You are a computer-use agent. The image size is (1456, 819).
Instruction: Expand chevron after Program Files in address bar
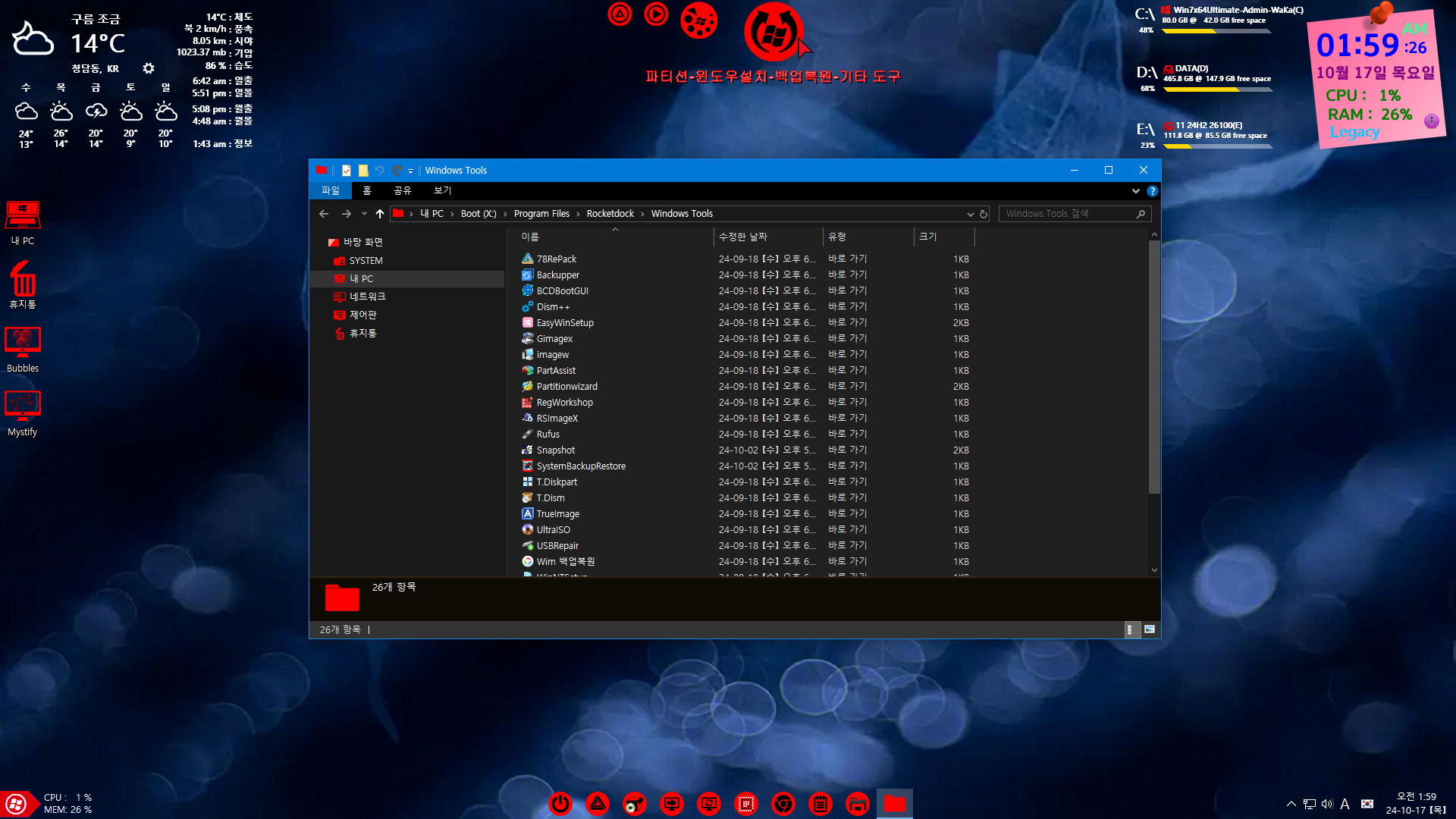pos(578,214)
